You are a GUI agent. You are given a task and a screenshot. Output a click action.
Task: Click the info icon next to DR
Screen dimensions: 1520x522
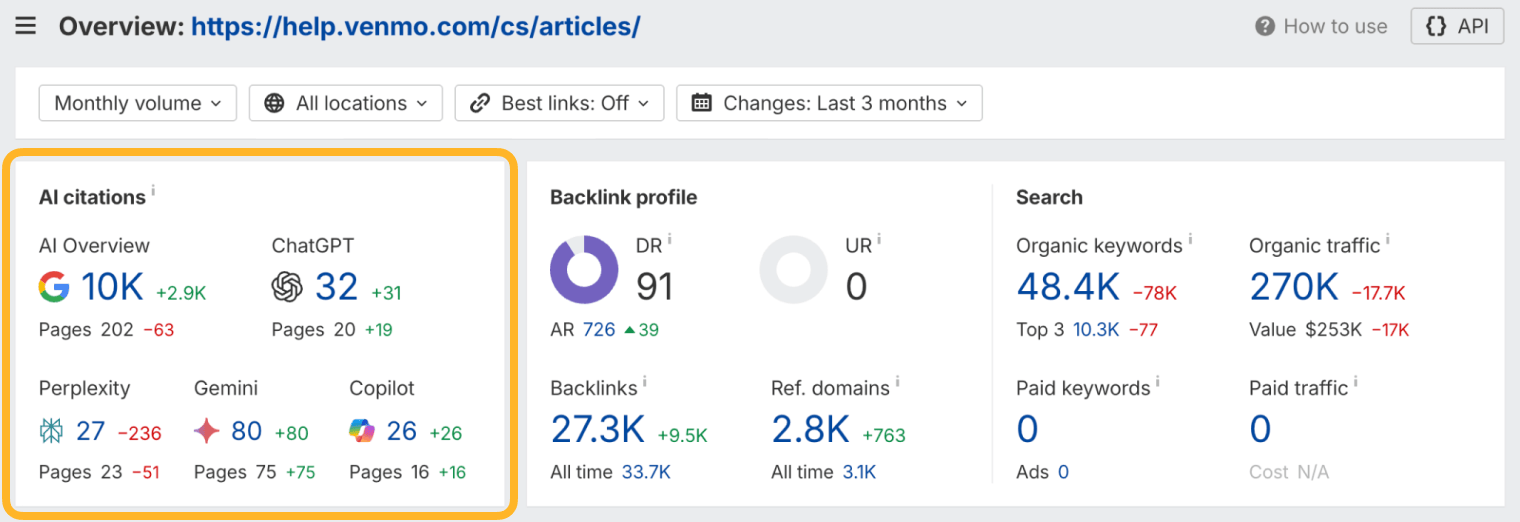pos(669,239)
